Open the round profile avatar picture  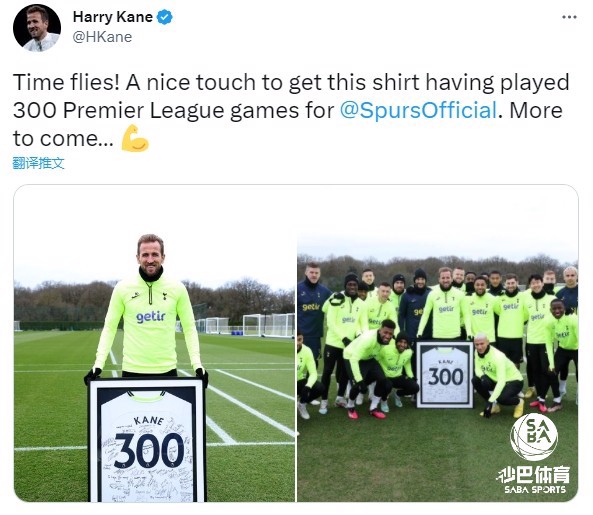pos(37,28)
